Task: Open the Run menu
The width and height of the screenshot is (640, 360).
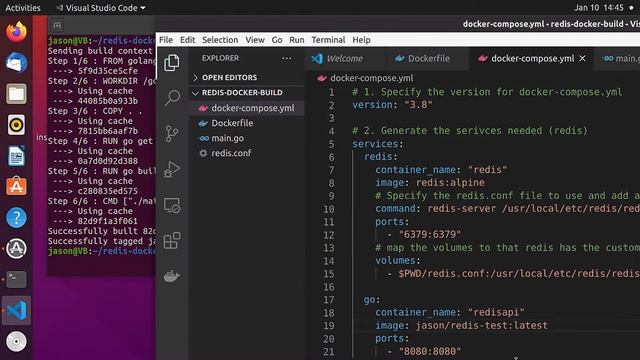Action: pyautogui.click(x=297, y=40)
